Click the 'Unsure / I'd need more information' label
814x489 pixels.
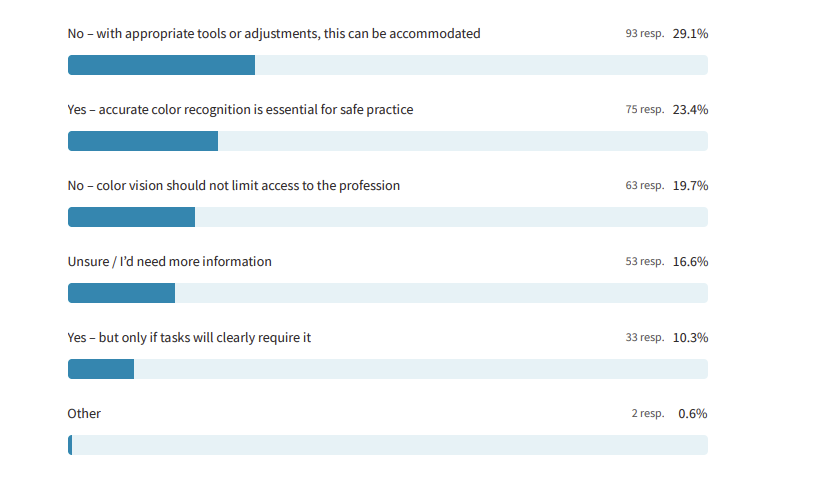pos(169,262)
